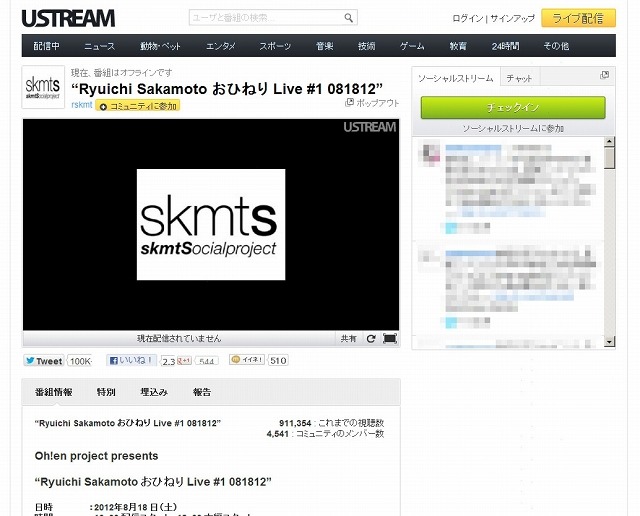Open ゲーム category

412,46
